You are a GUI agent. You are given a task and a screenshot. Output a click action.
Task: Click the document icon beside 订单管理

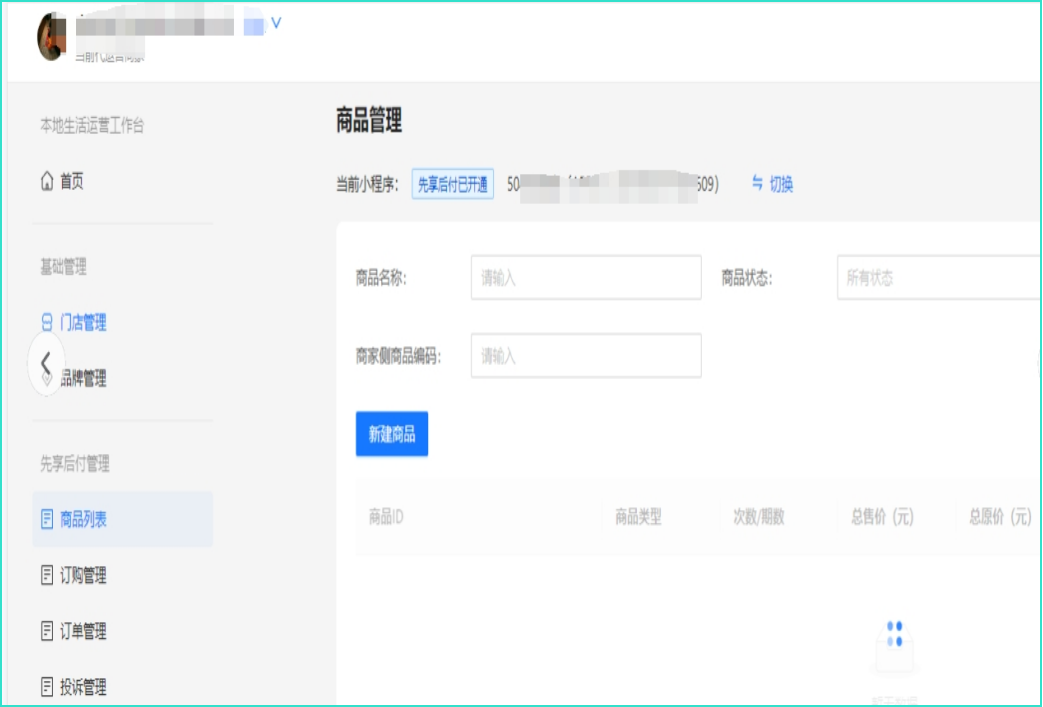[x=46, y=631]
